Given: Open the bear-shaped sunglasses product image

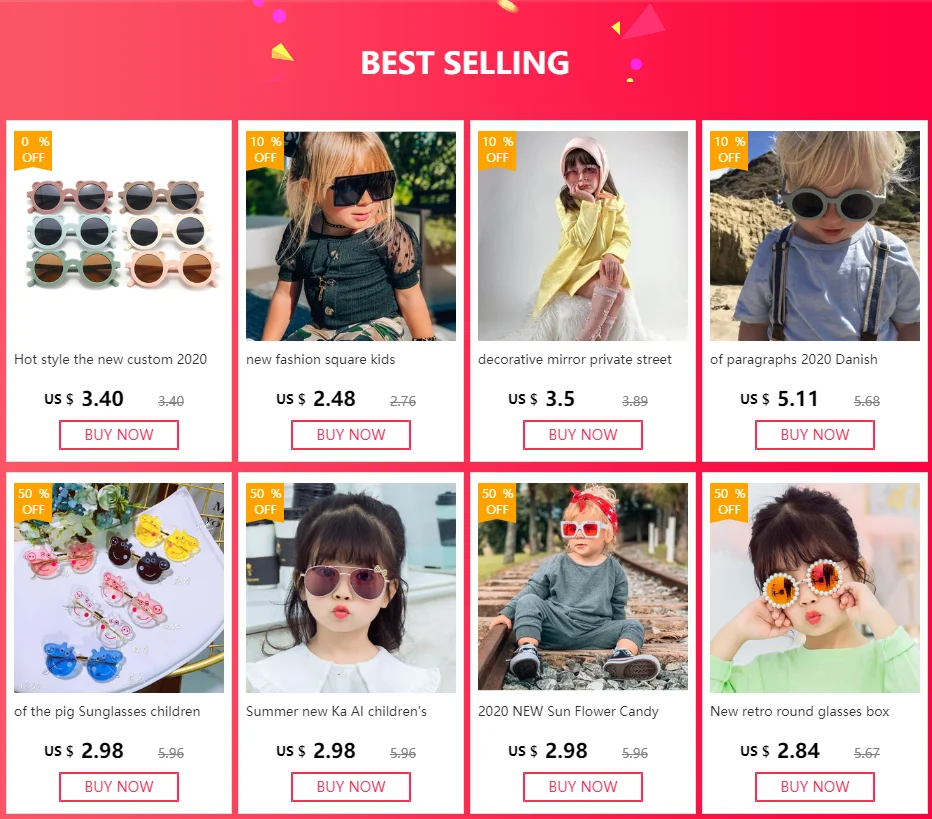Looking at the screenshot, I should (x=119, y=236).
